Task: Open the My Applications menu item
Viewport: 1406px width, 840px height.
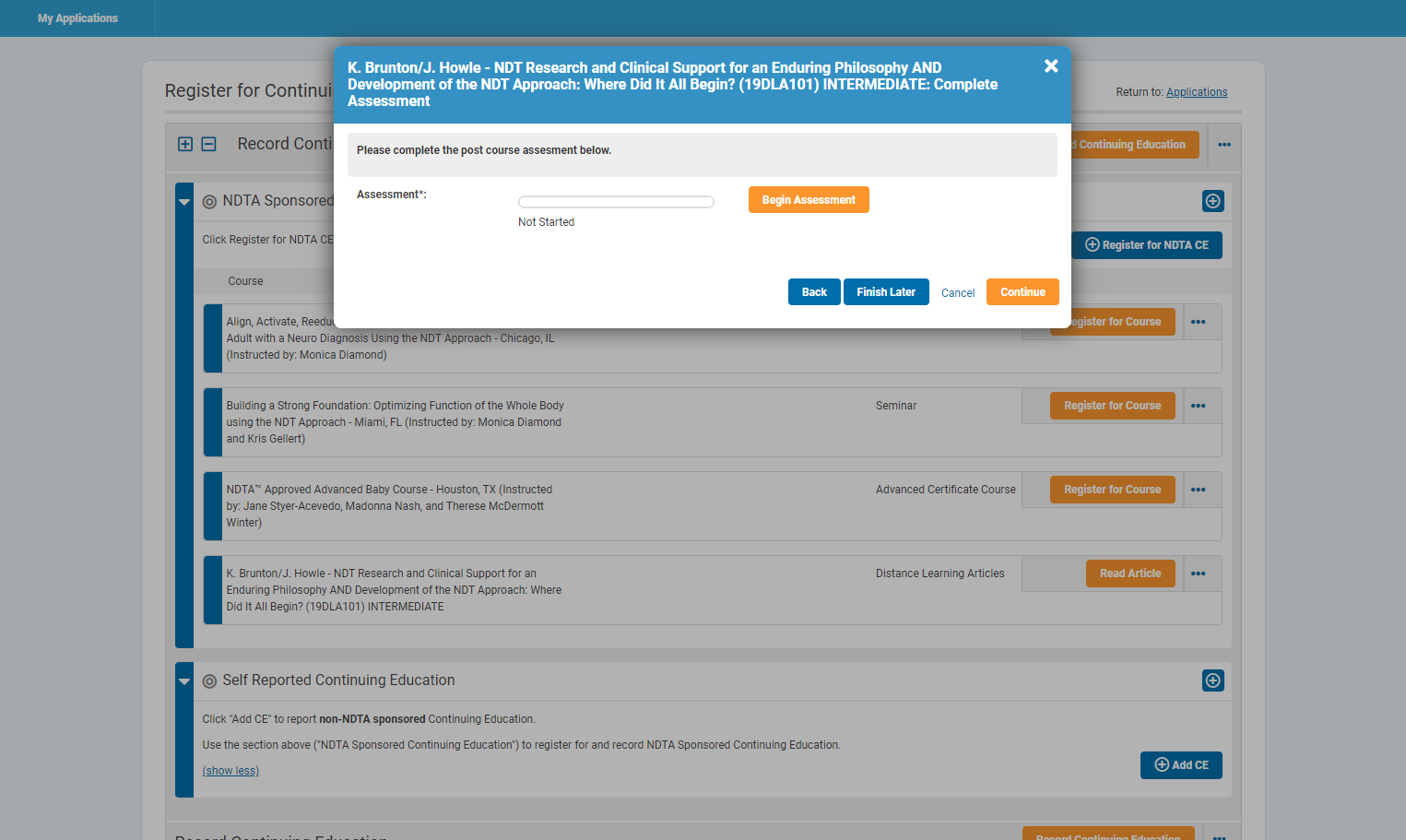Action: click(77, 18)
